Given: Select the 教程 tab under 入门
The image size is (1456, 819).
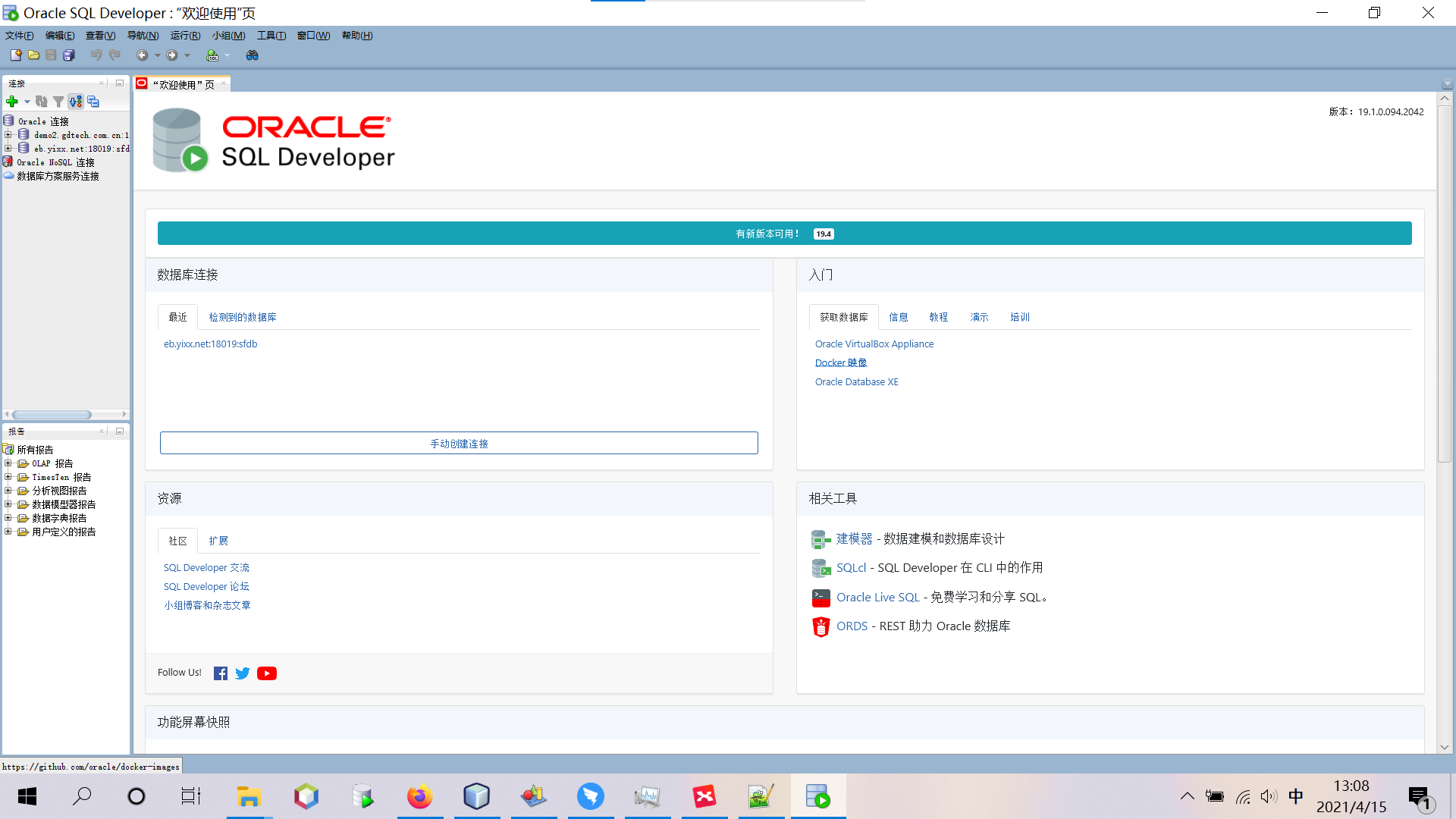Looking at the screenshot, I should (x=938, y=317).
